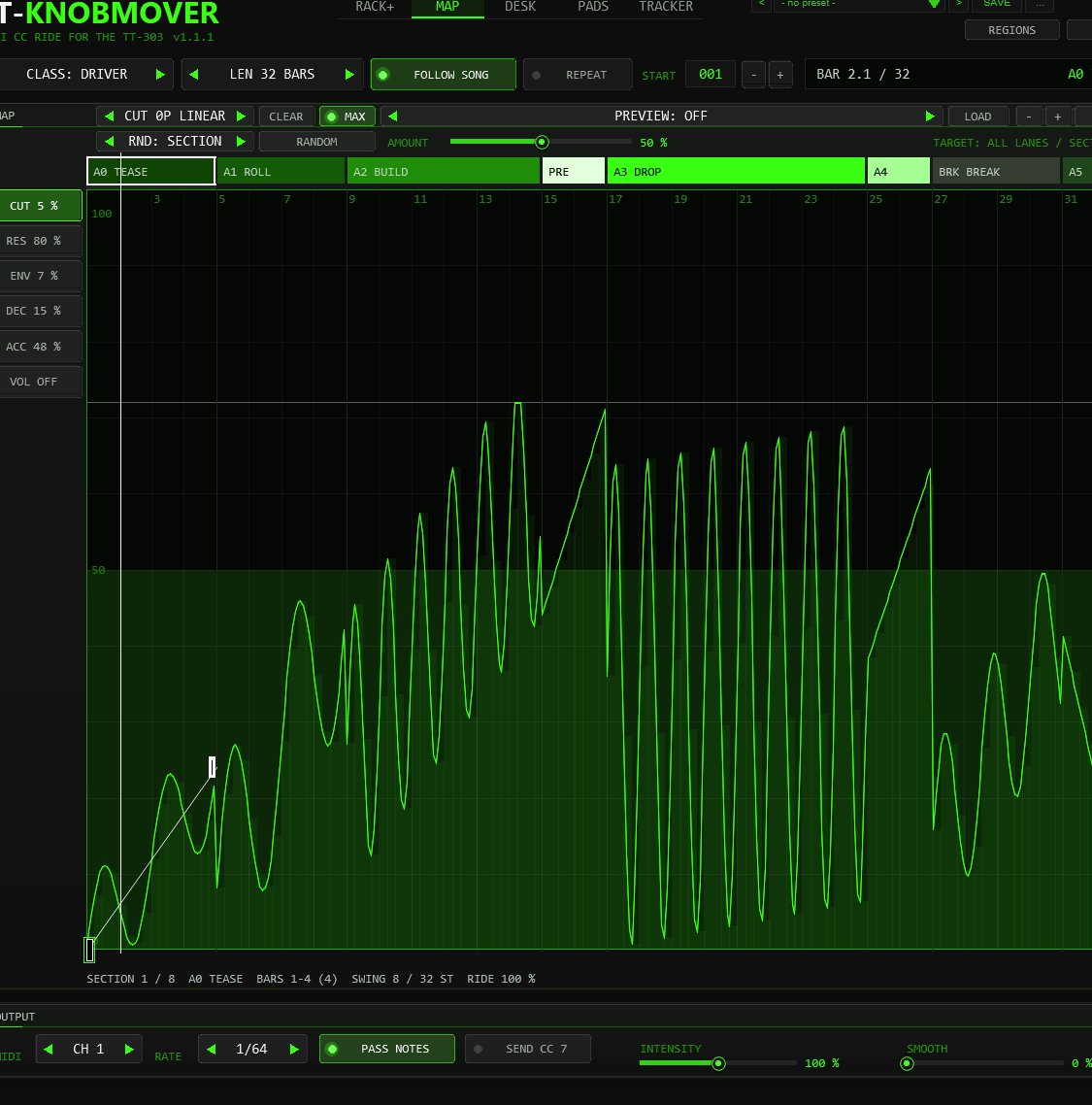Select the A3 DROP section block
Image resolution: width=1092 pixels, height=1105 pixels.
click(736, 171)
